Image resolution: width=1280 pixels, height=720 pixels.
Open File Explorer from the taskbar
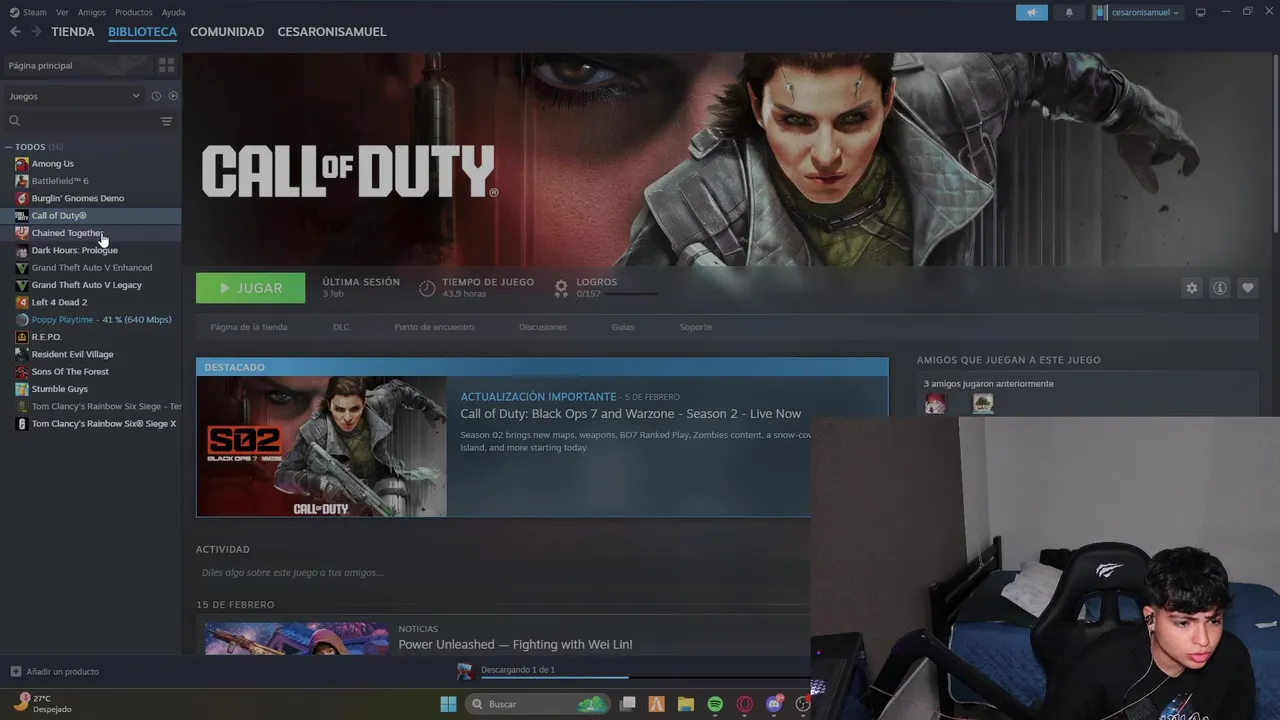pyautogui.click(x=685, y=704)
